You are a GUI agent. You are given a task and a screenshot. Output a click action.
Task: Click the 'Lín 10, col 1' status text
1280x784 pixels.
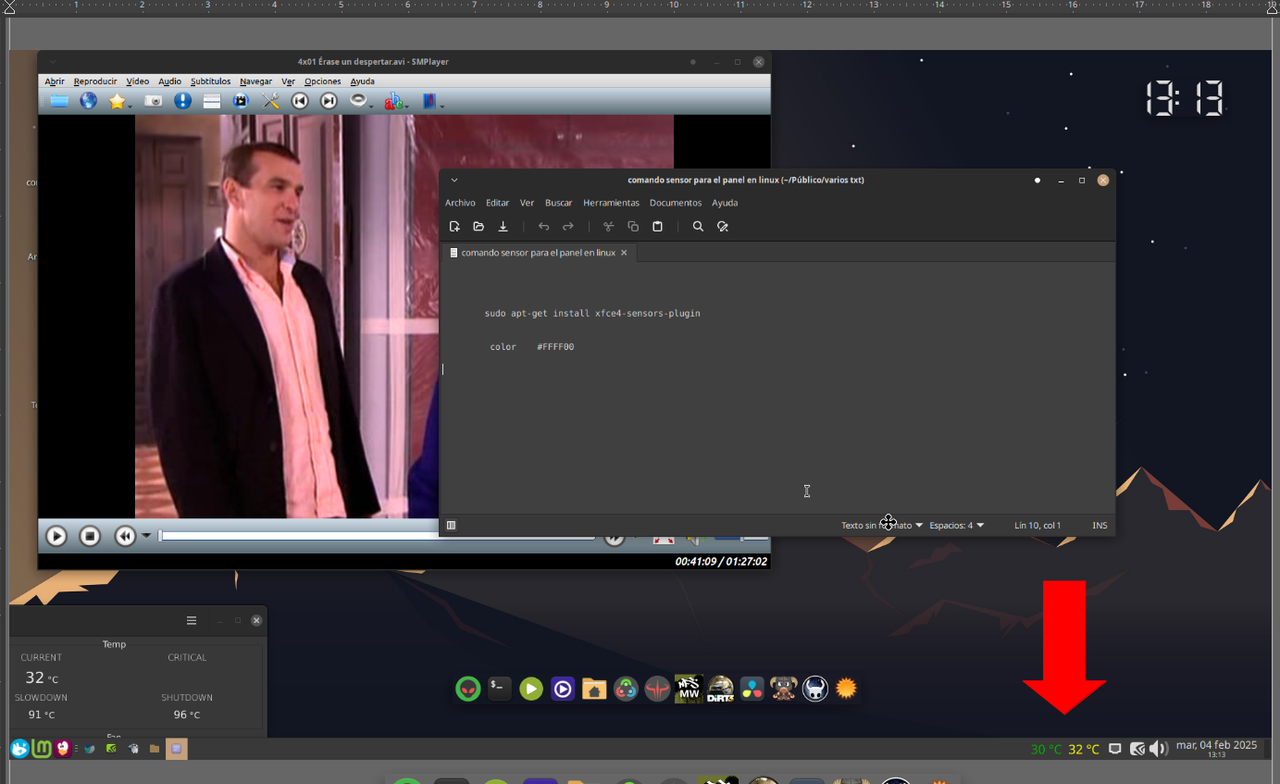(x=1037, y=525)
